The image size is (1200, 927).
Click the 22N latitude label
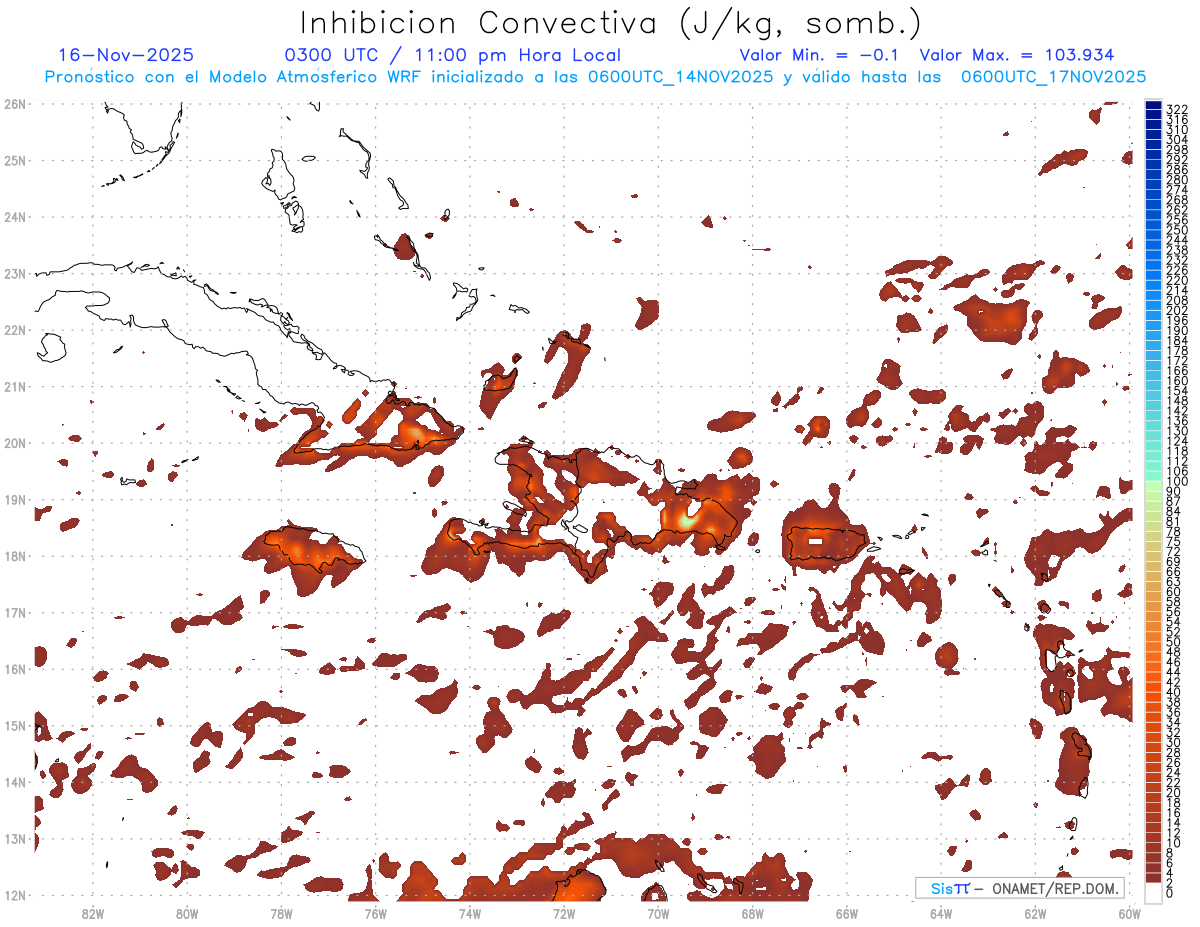[15, 330]
